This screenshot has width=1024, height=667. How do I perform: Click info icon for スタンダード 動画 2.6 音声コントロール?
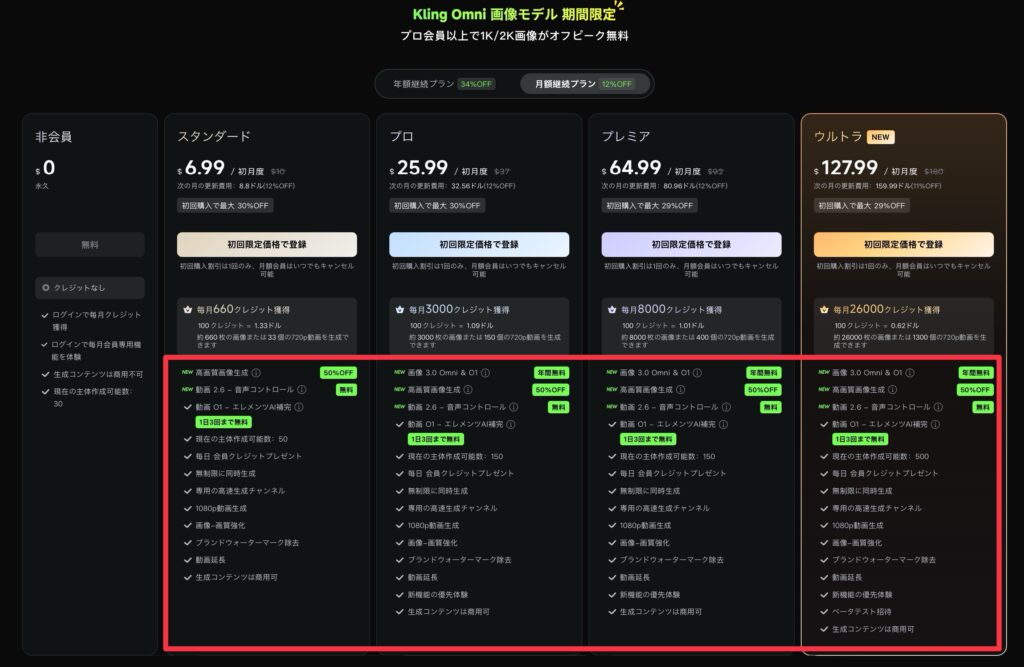pos(303,390)
